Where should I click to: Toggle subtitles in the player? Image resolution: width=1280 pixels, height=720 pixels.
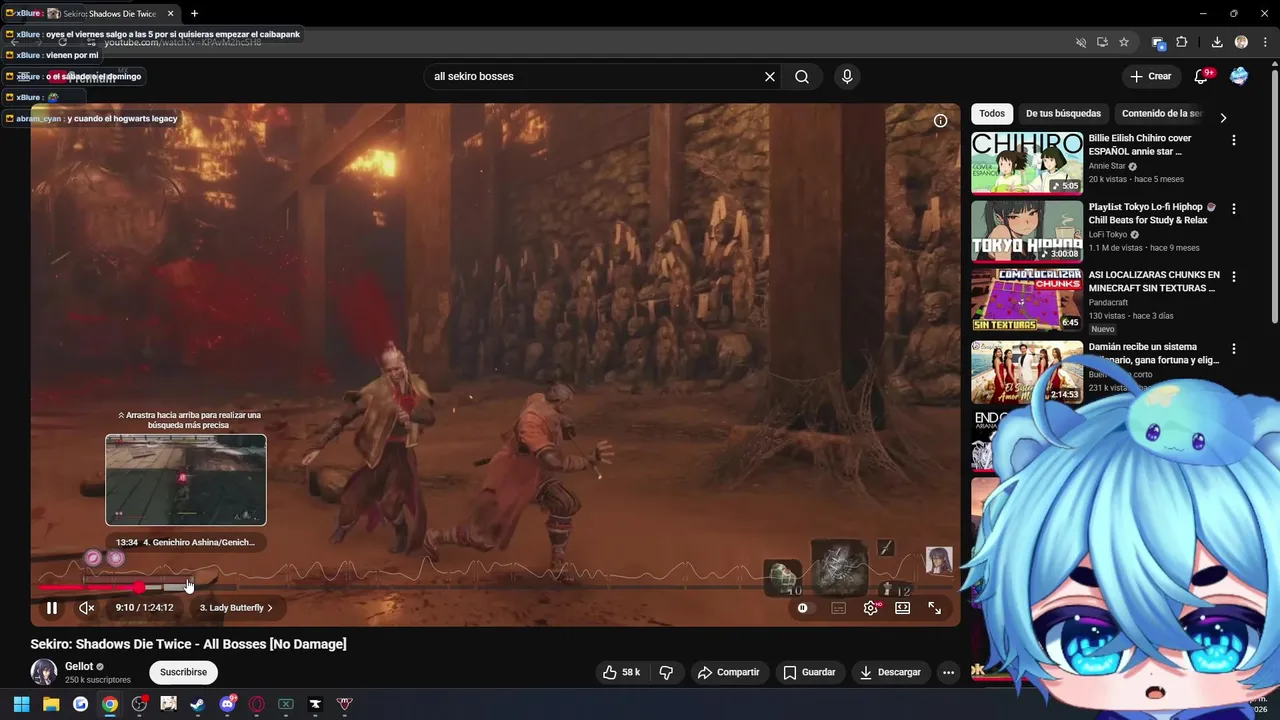(x=838, y=607)
